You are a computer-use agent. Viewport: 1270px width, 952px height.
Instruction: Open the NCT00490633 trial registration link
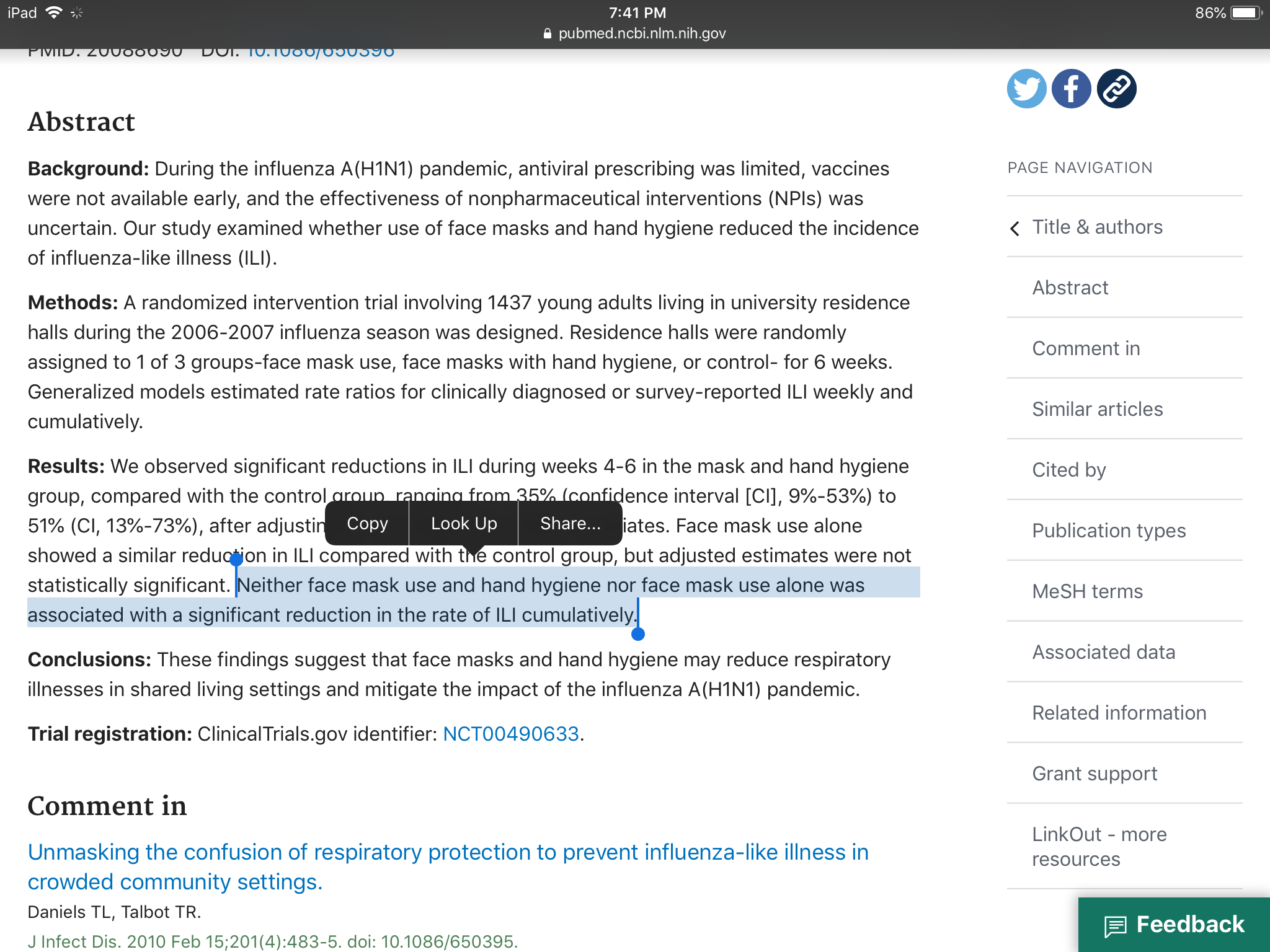[511, 734]
